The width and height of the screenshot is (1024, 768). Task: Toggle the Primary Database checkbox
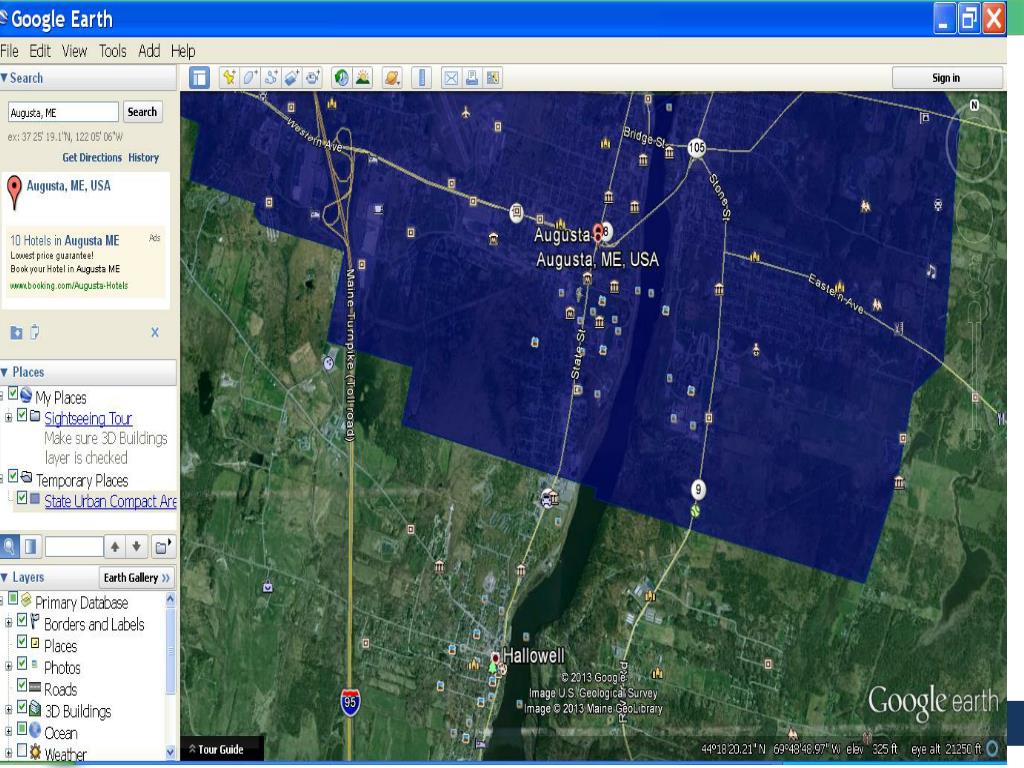[13, 598]
